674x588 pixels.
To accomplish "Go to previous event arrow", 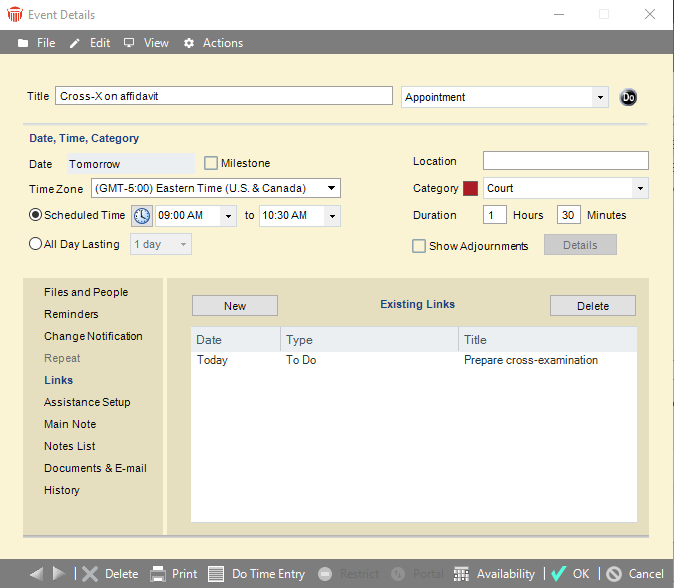I will tap(36, 574).
